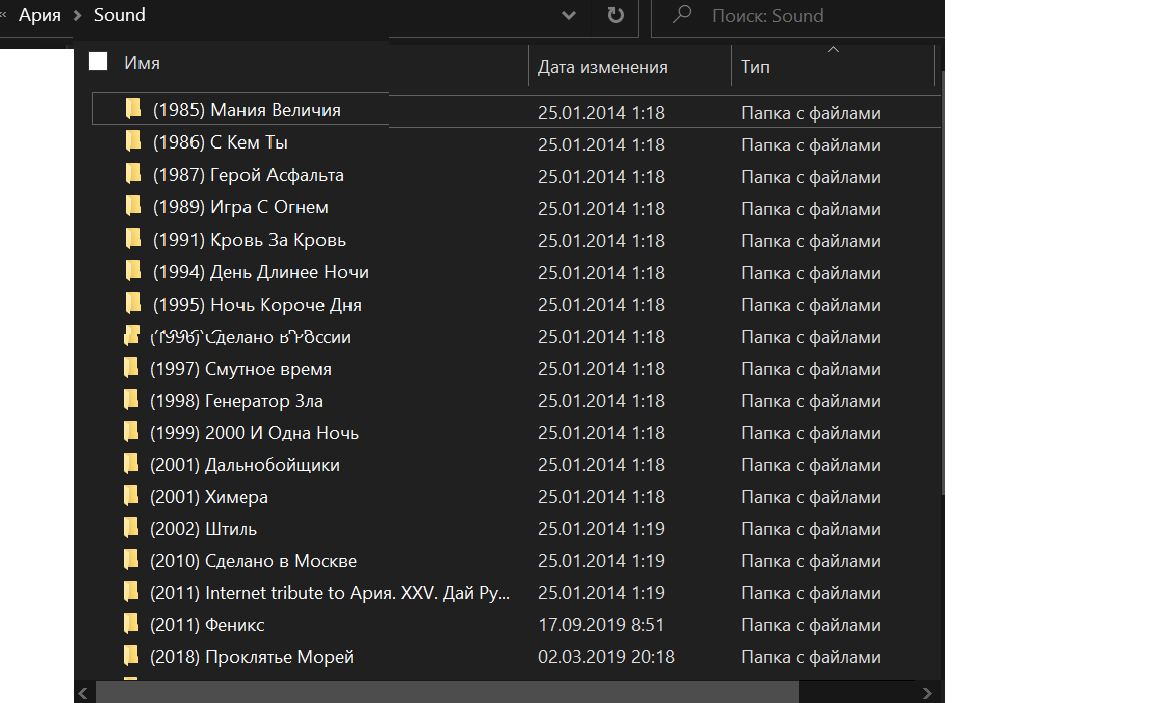Click folder icon of '(2011) Феникс'
The image size is (1152, 703).
131,624
